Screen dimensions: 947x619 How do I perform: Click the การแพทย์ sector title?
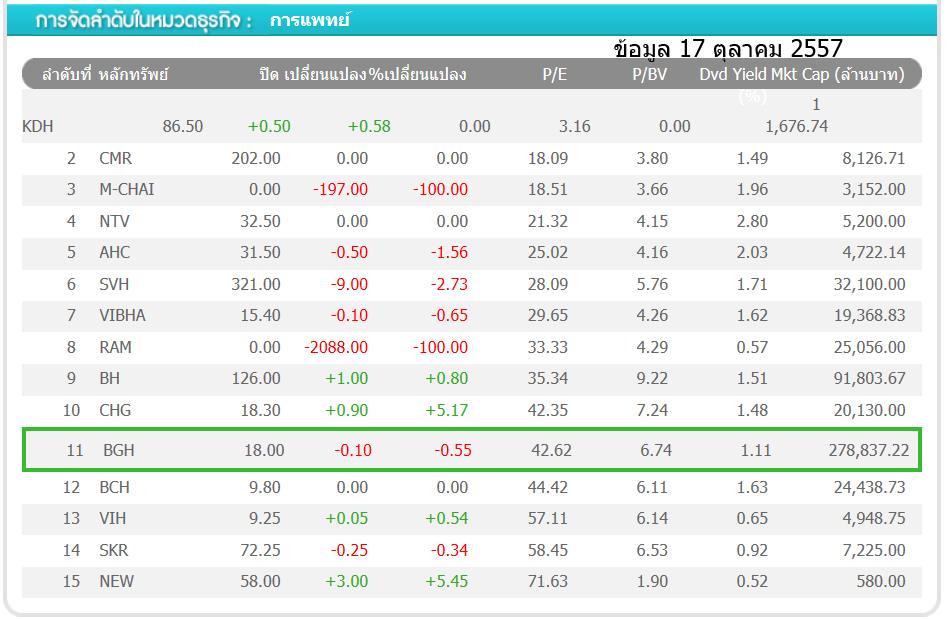coord(309,20)
